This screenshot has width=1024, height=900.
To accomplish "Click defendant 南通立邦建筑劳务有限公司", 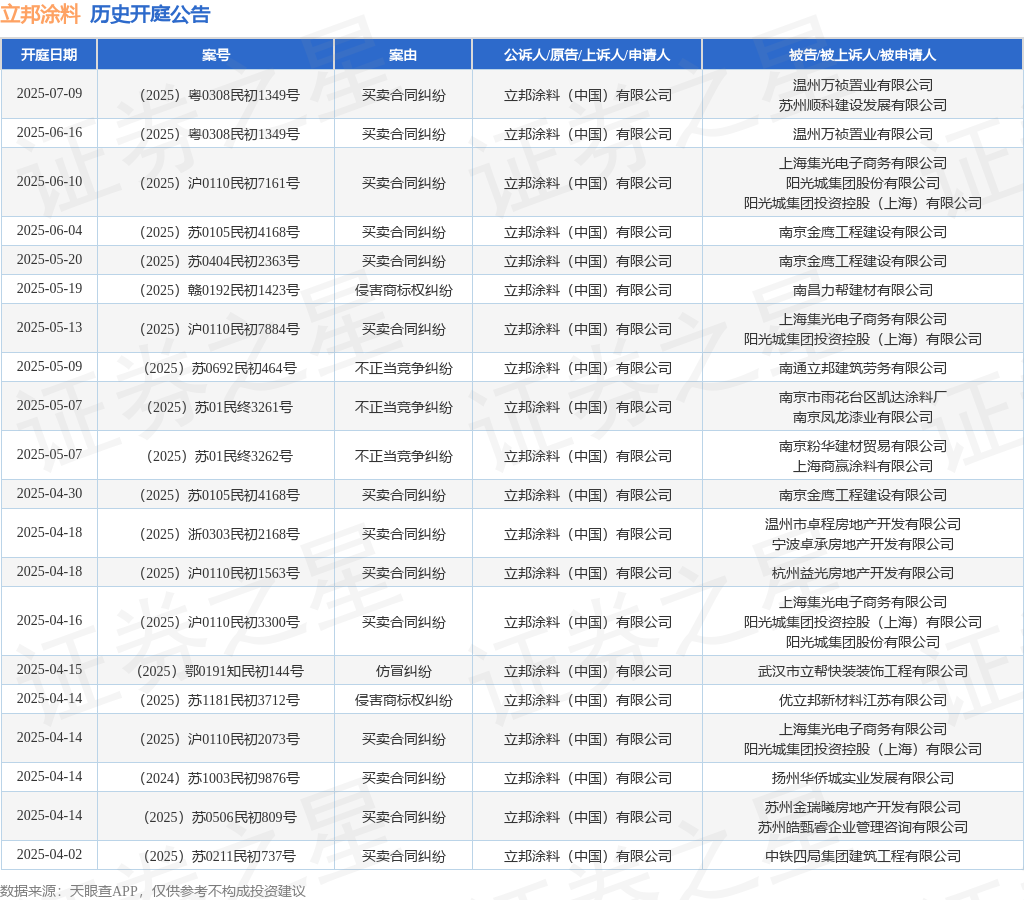I will point(863,368).
